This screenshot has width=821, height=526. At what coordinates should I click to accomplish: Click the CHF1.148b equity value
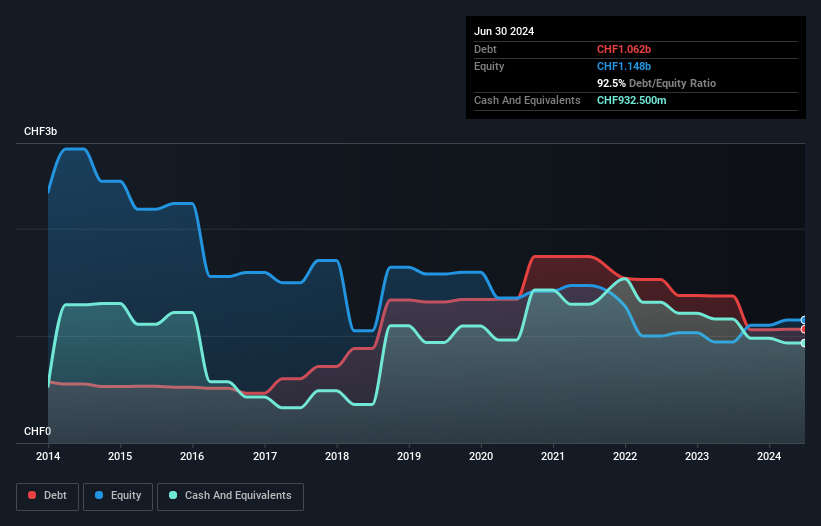pyautogui.click(x=624, y=66)
